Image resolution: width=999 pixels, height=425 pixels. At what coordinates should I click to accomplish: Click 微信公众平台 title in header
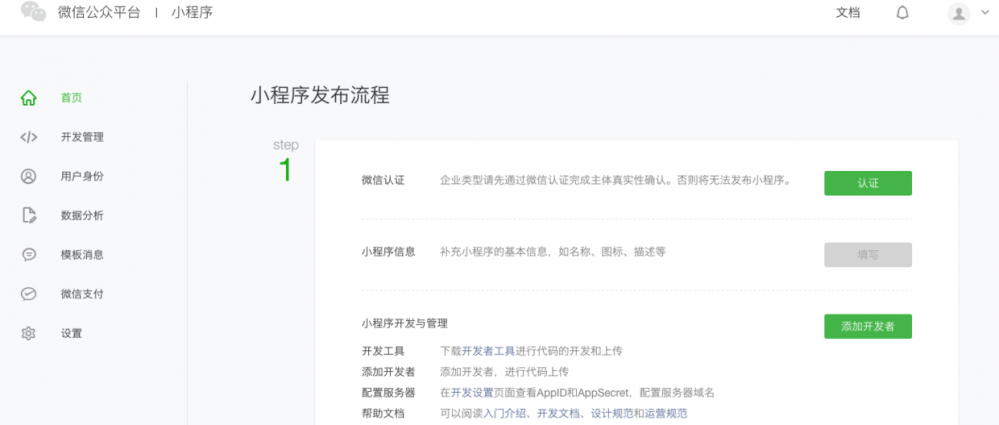click(x=99, y=13)
